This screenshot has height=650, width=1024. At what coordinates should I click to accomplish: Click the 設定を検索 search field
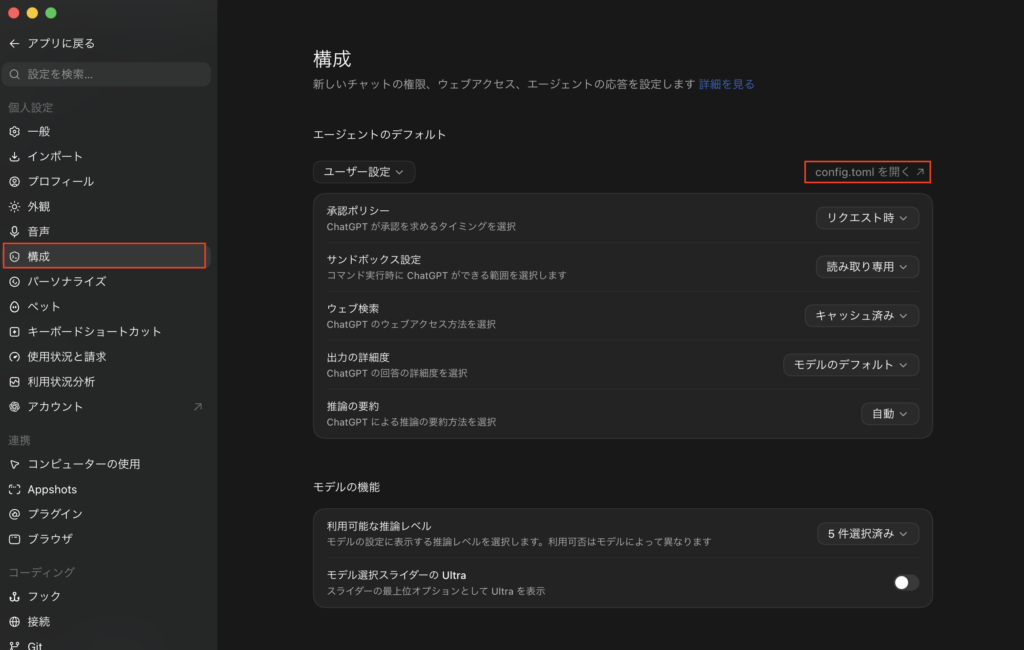click(x=106, y=74)
